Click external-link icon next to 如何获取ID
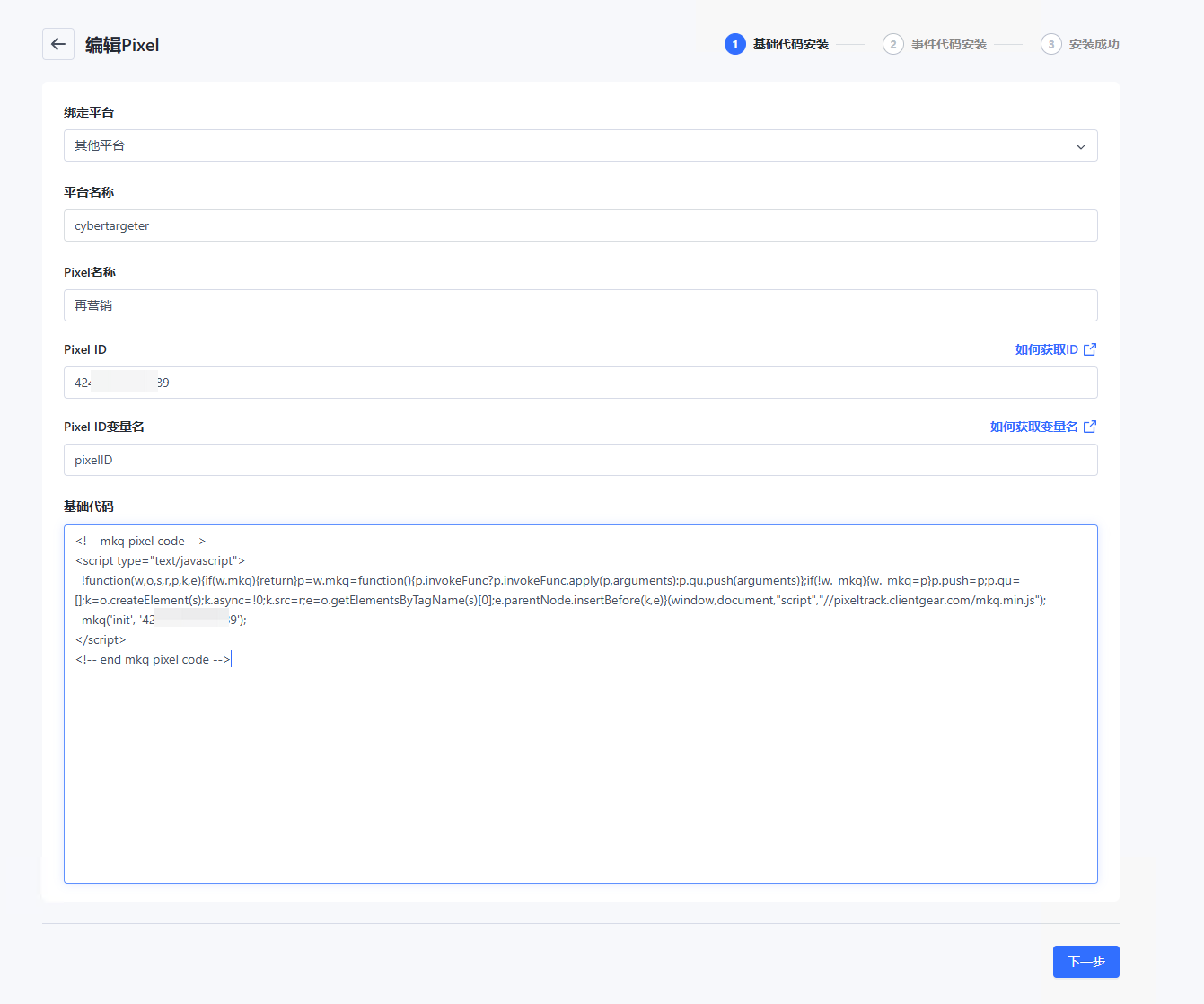 (x=1090, y=349)
